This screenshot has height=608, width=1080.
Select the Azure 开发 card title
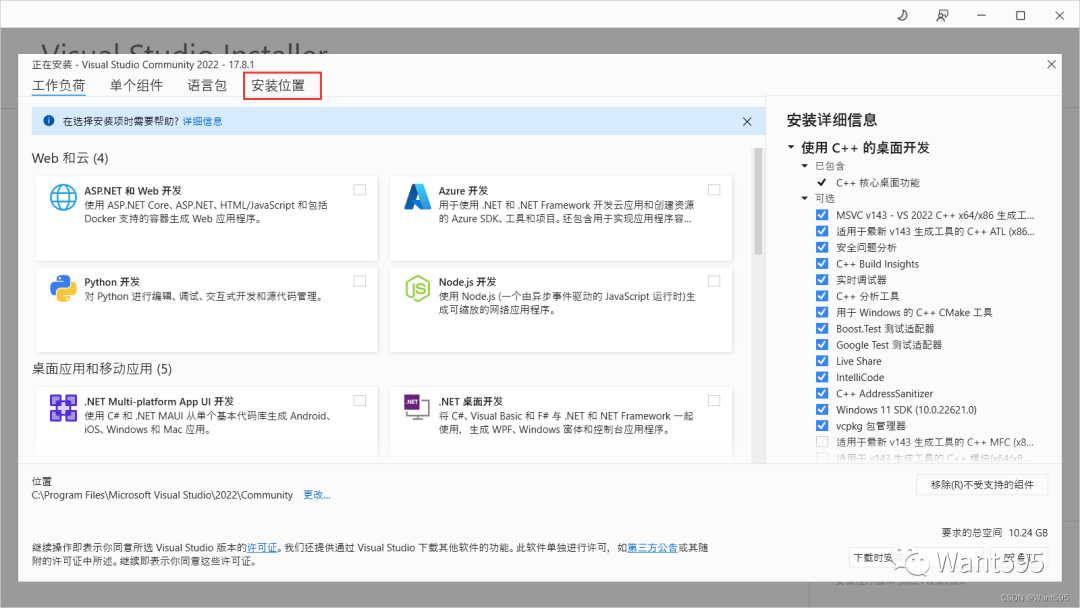click(464, 191)
